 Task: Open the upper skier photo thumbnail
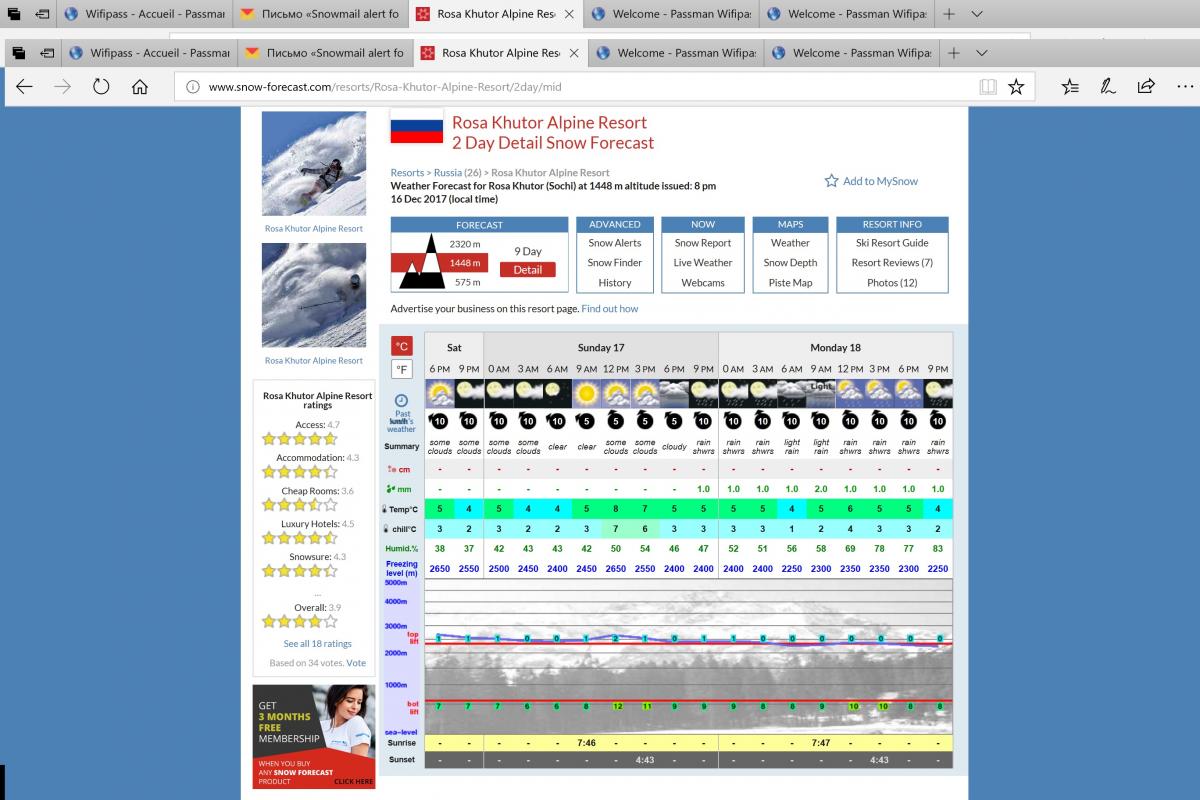click(314, 163)
